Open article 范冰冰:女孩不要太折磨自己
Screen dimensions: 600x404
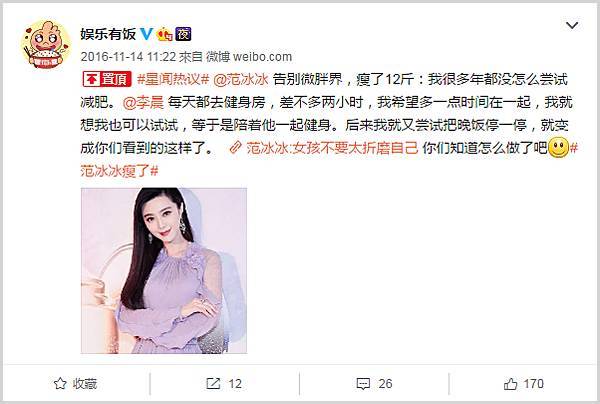(331, 148)
